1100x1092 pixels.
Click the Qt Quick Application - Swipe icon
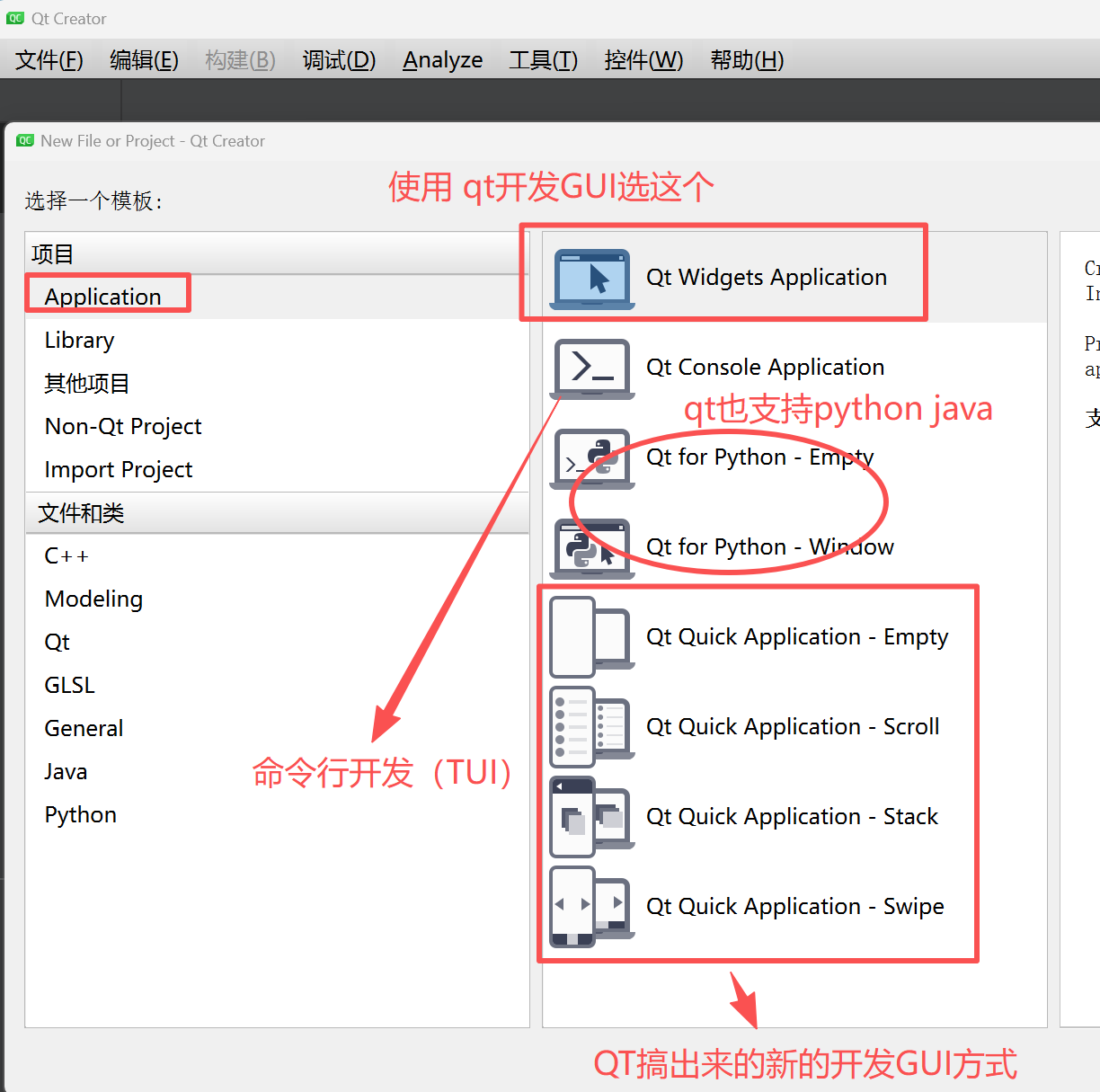[592, 907]
